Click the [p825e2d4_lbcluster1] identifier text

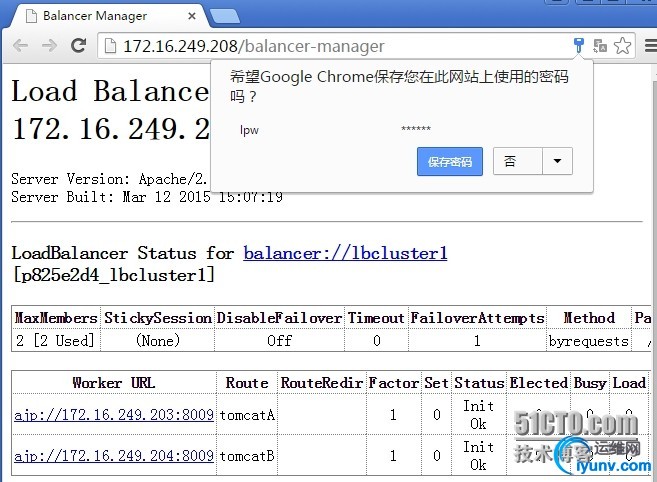[114, 275]
